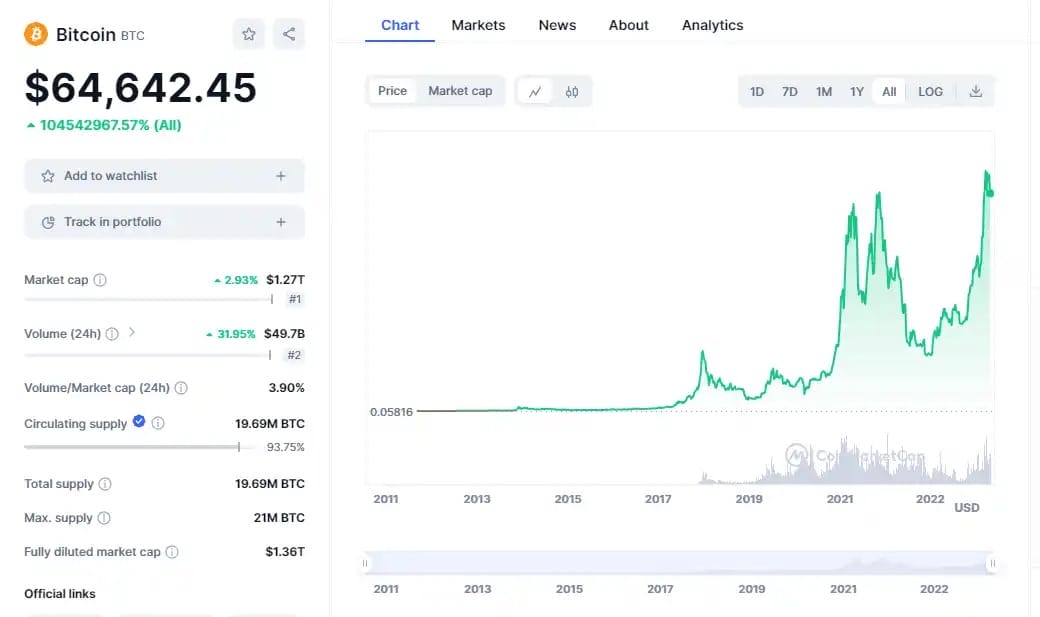This screenshot has width=1040, height=617.
Task: Open the Analytics tab
Action: pyautogui.click(x=712, y=25)
